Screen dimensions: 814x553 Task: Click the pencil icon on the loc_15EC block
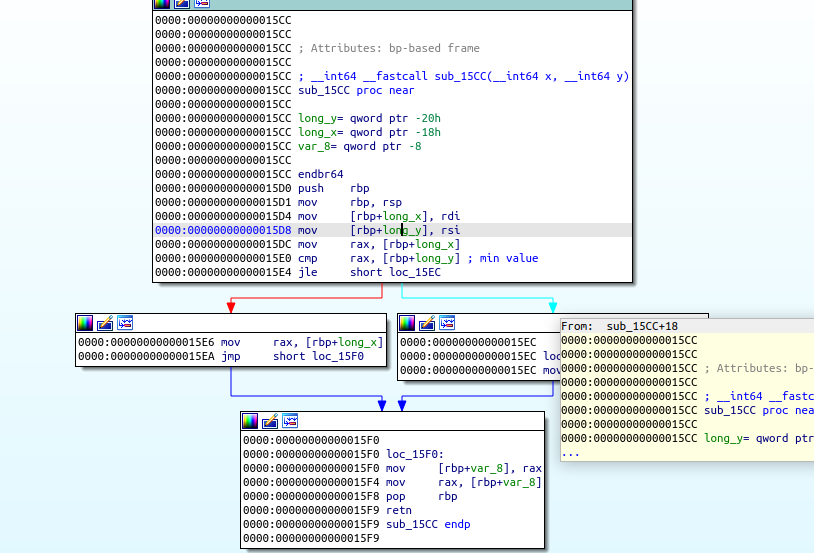pos(427,323)
